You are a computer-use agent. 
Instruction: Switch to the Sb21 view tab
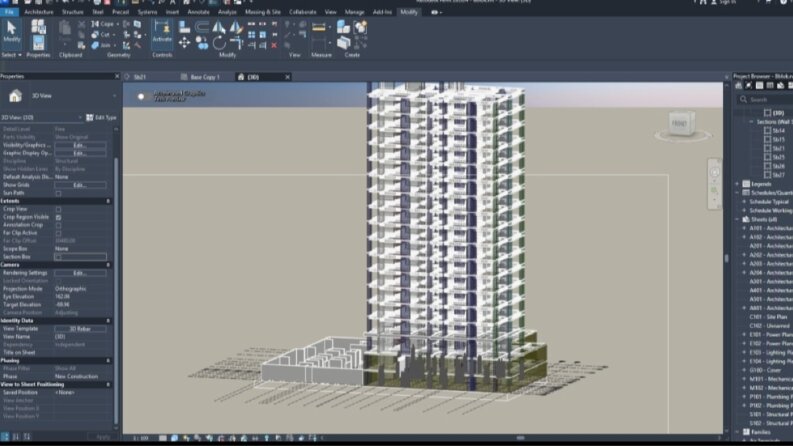[140, 77]
